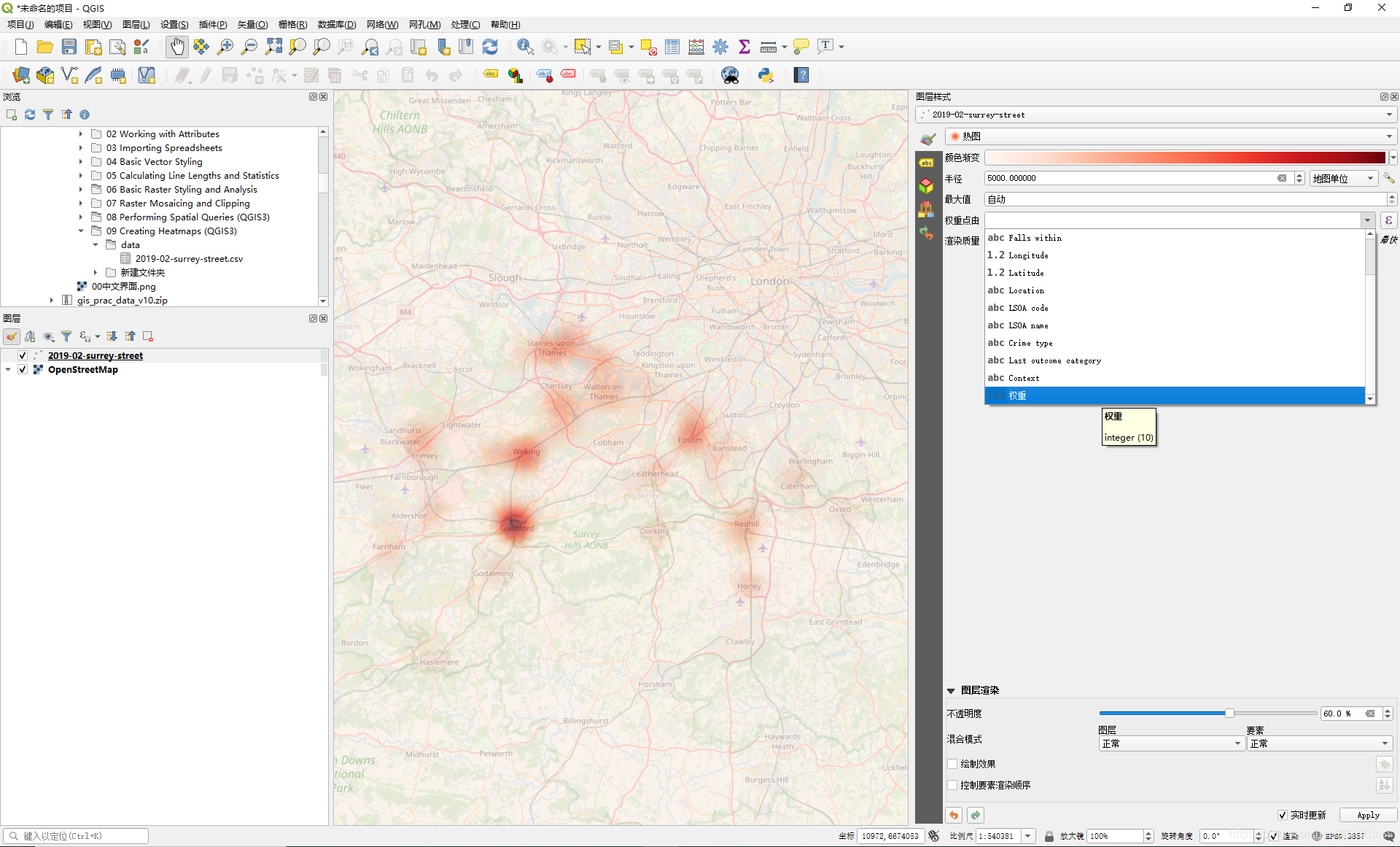Click the Zoom In magnifier icon
1400x847 pixels.
point(225,47)
